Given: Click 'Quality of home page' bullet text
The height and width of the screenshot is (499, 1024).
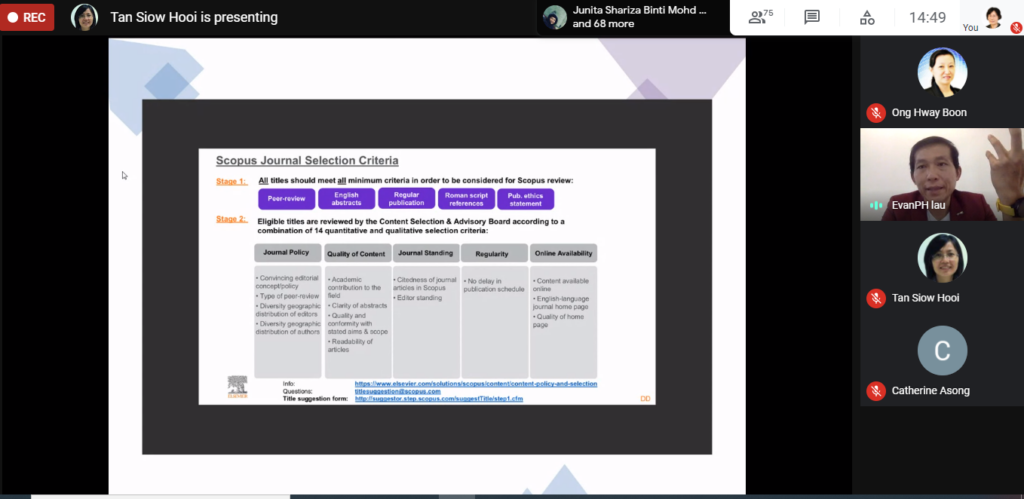Looking at the screenshot, I should 558,321.
